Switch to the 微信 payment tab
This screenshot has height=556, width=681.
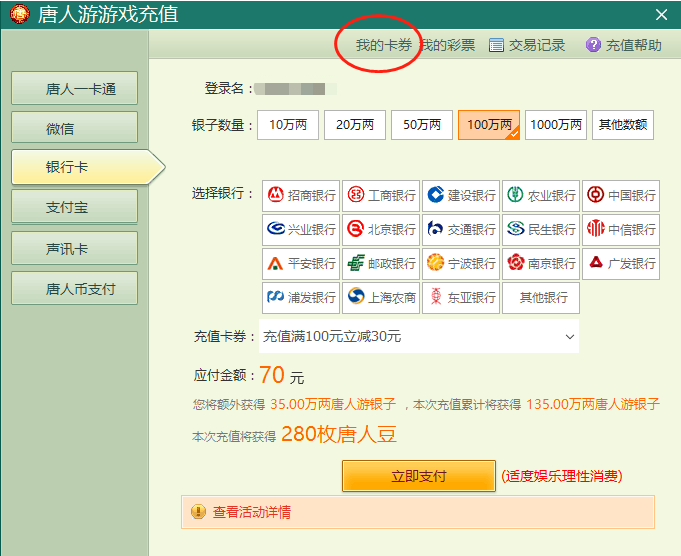point(75,128)
